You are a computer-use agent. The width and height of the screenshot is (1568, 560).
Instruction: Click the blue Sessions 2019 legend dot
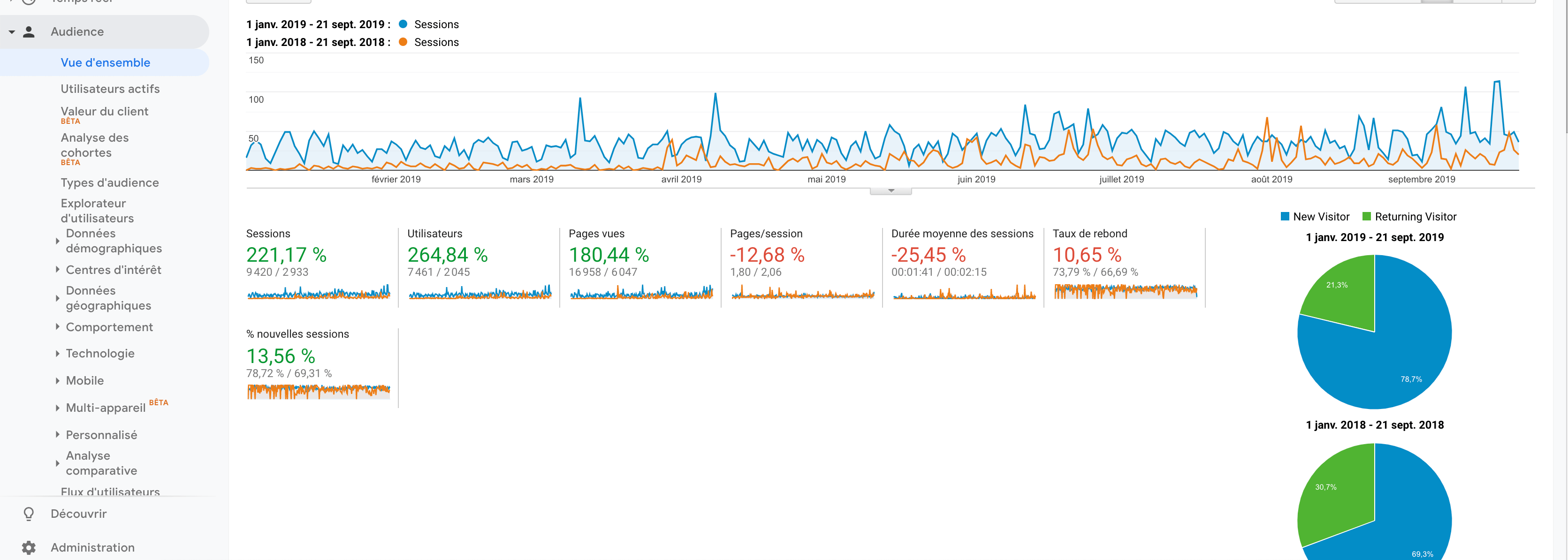click(403, 24)
